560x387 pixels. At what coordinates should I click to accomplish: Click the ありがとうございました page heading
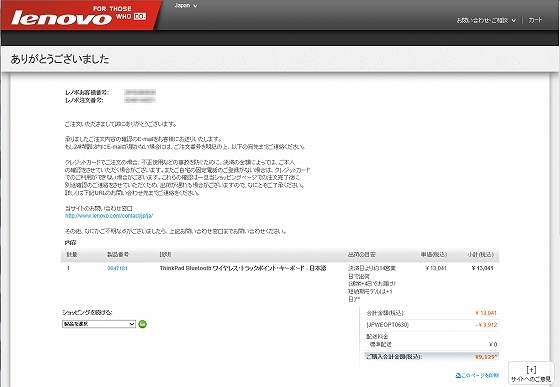60,59
